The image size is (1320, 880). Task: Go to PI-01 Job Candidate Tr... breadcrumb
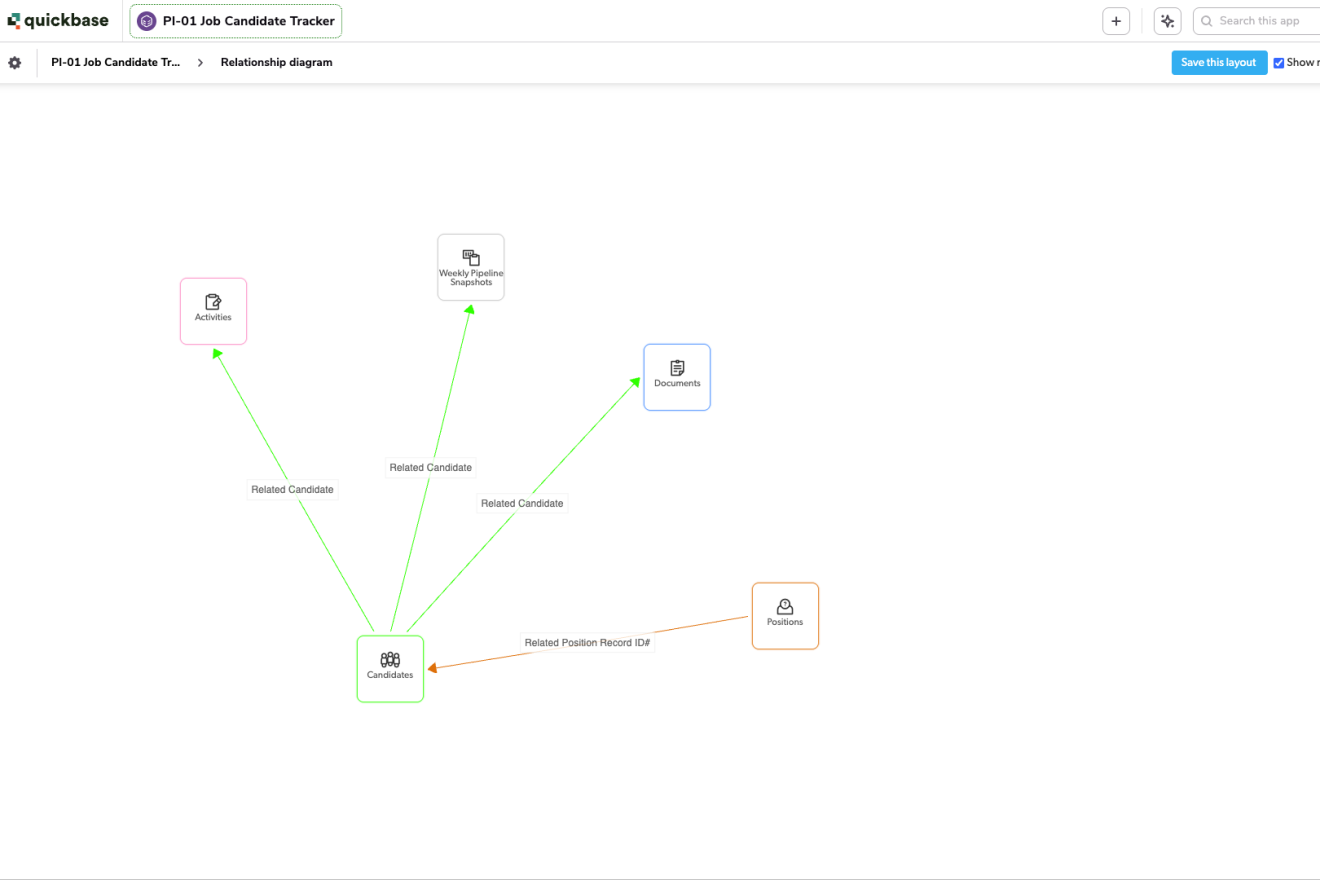(116, 62)
